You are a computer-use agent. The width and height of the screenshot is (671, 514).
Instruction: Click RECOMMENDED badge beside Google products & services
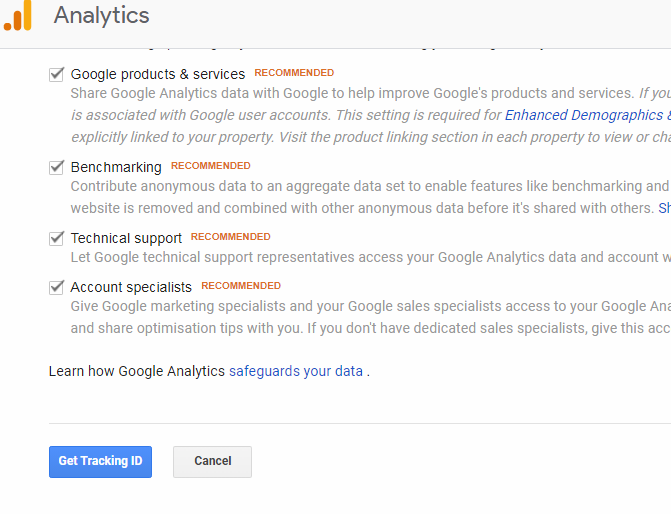point(294,73)
